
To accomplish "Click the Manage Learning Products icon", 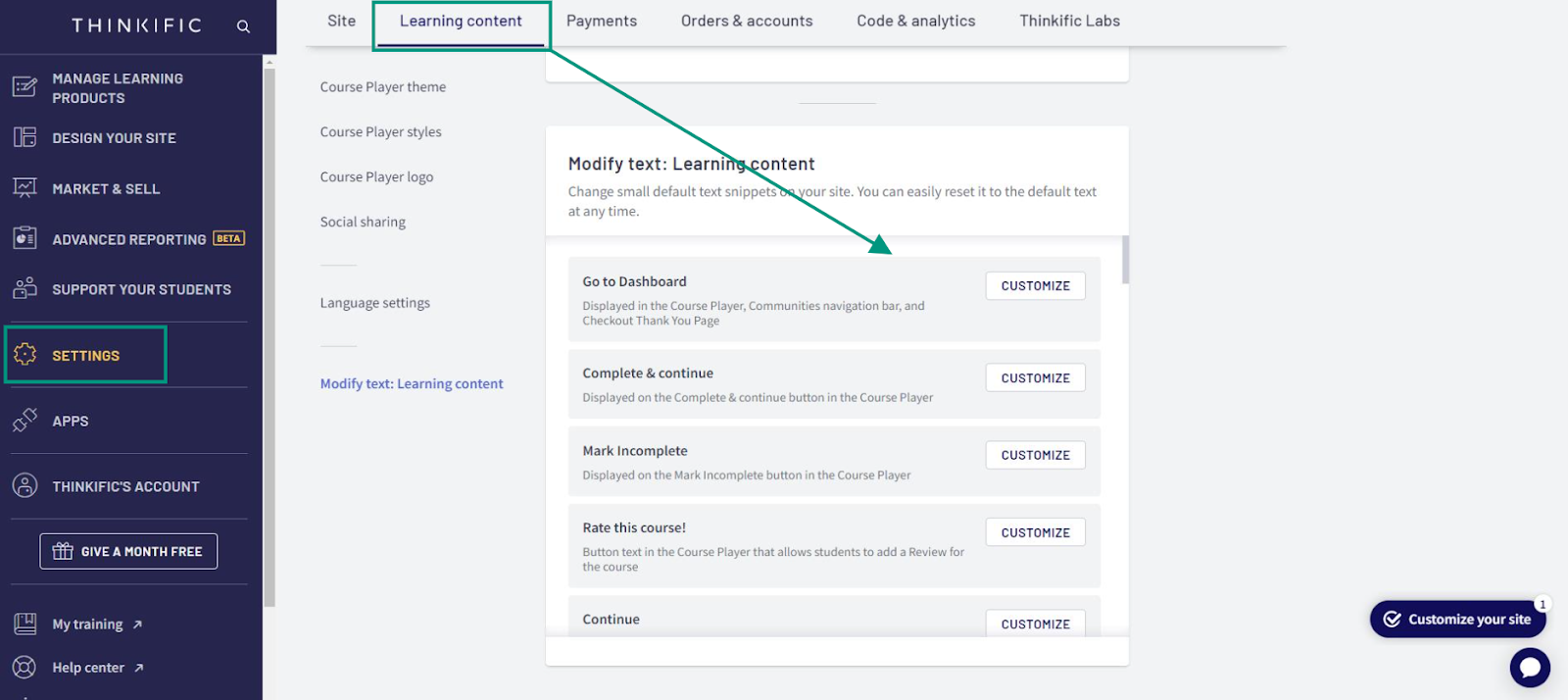I will (24, 87).
